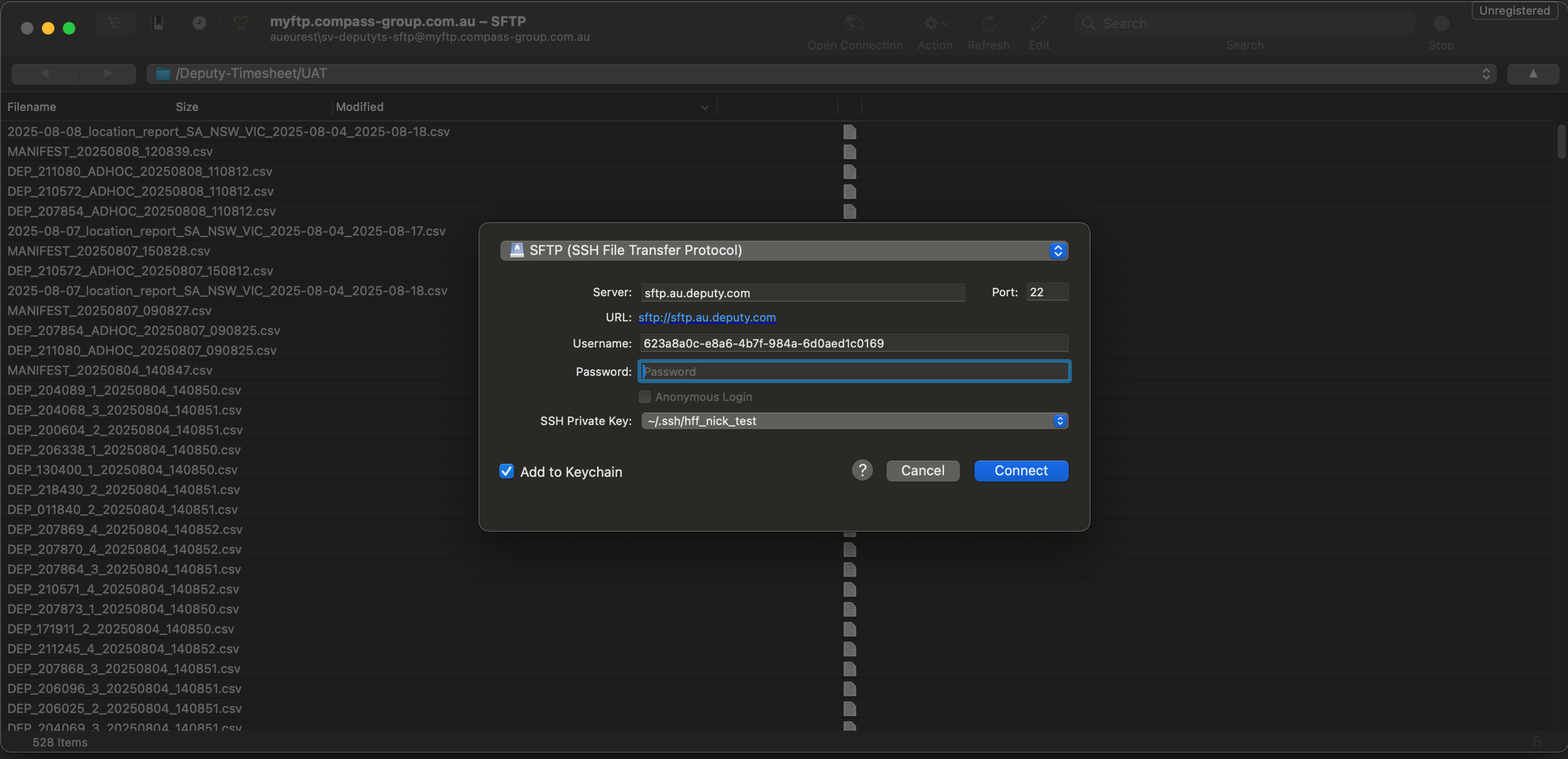Screen dimensions: 1568x759
Task: Open the SFTP protocol dropdown
Action: (x=784, y=251)
